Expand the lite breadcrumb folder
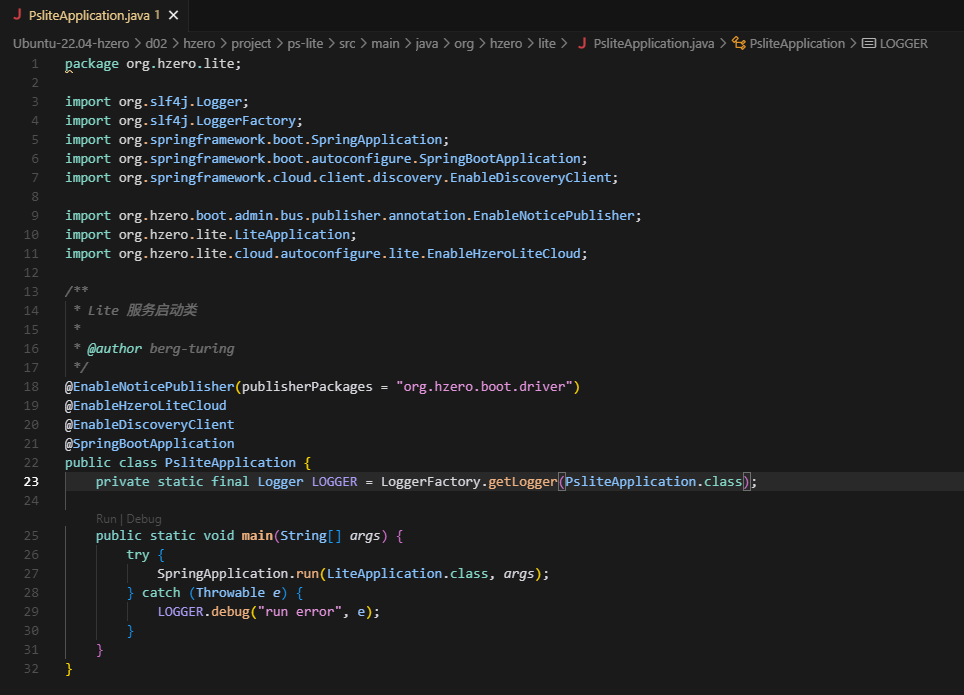The width and height of the screenshot is (964, 695). [x=547, y=44]
